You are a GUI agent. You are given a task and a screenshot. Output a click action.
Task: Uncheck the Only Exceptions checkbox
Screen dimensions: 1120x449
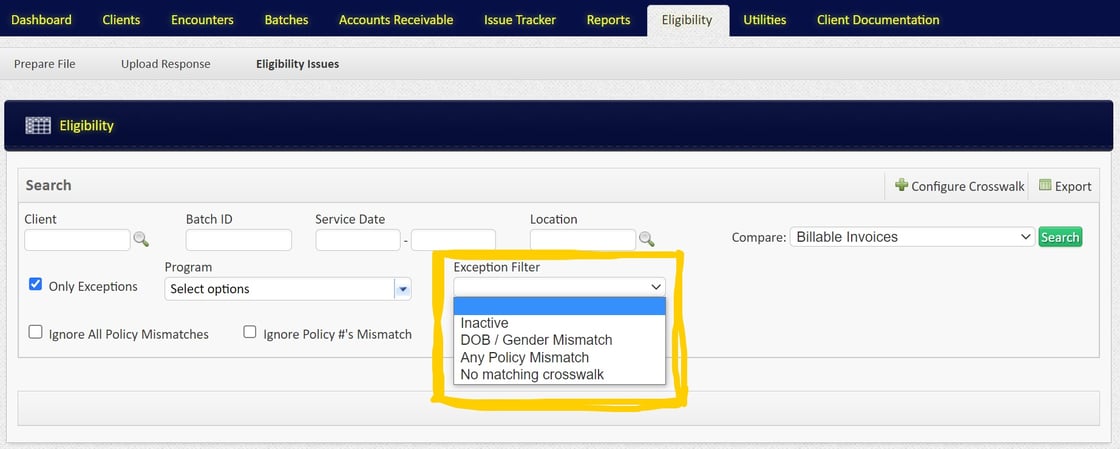pyautogui.click(x=35, y=285)
